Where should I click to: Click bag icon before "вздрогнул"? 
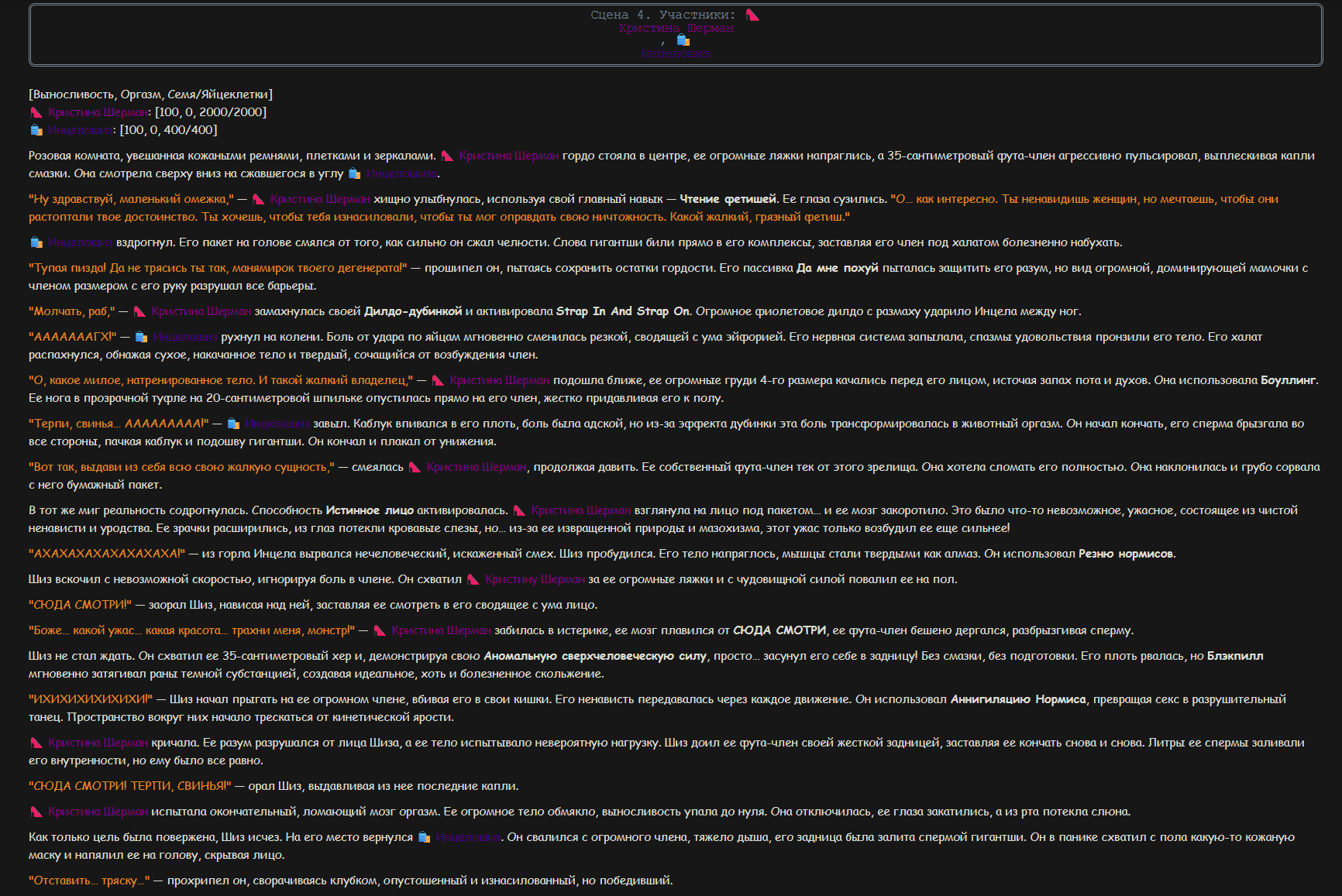[36, 242]
